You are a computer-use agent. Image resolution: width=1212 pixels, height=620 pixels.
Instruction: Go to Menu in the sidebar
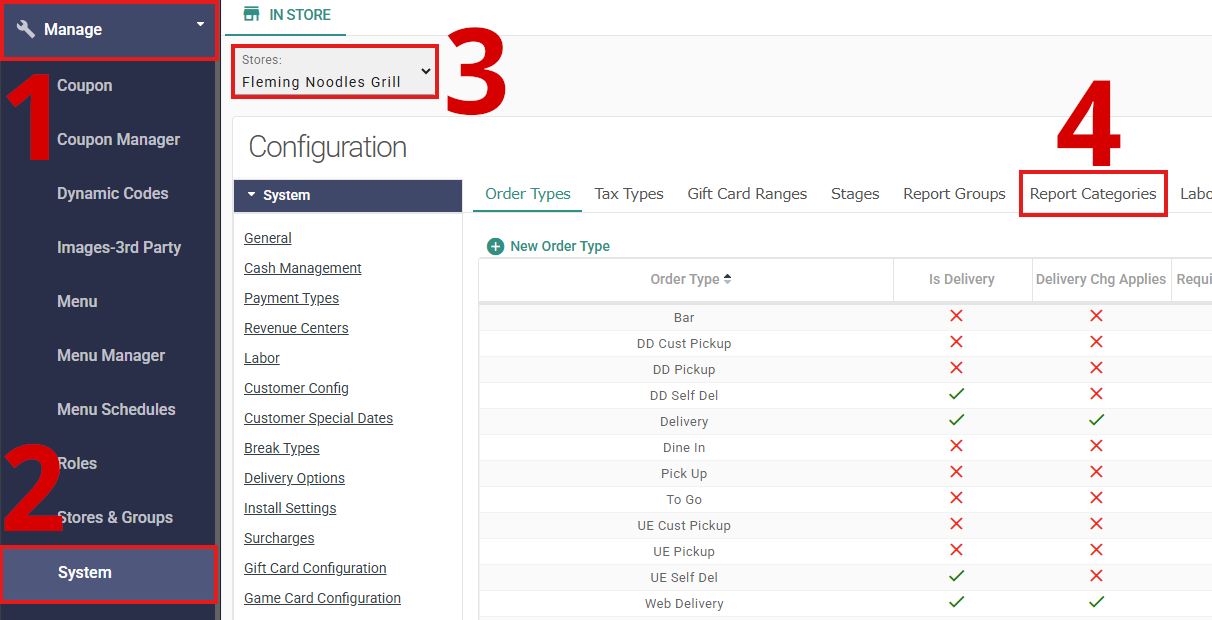click(77, 302)
